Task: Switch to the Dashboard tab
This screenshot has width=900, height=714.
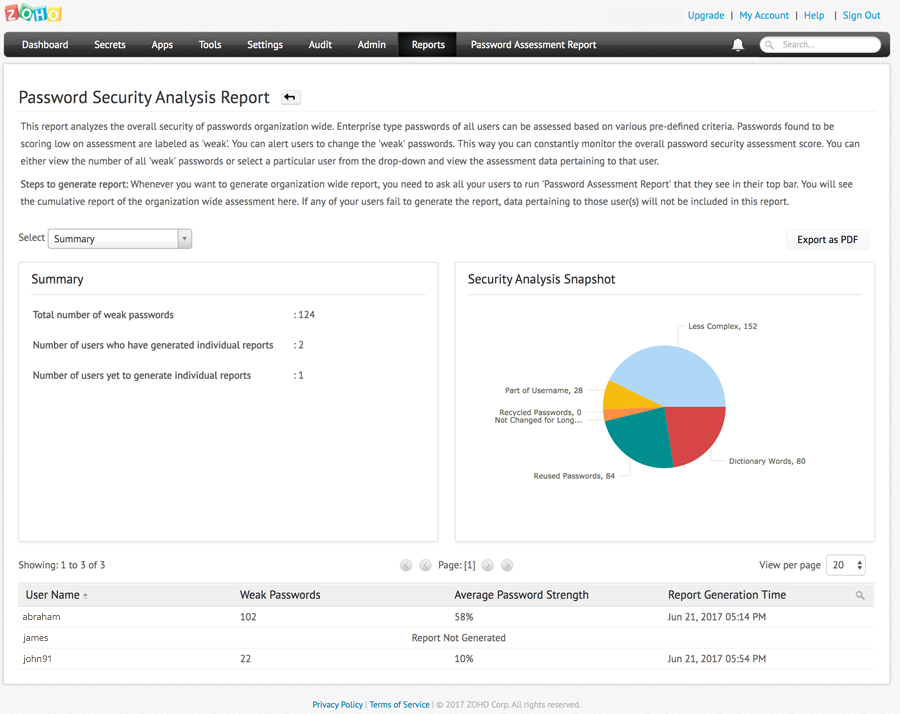Action: pos(45,45)
